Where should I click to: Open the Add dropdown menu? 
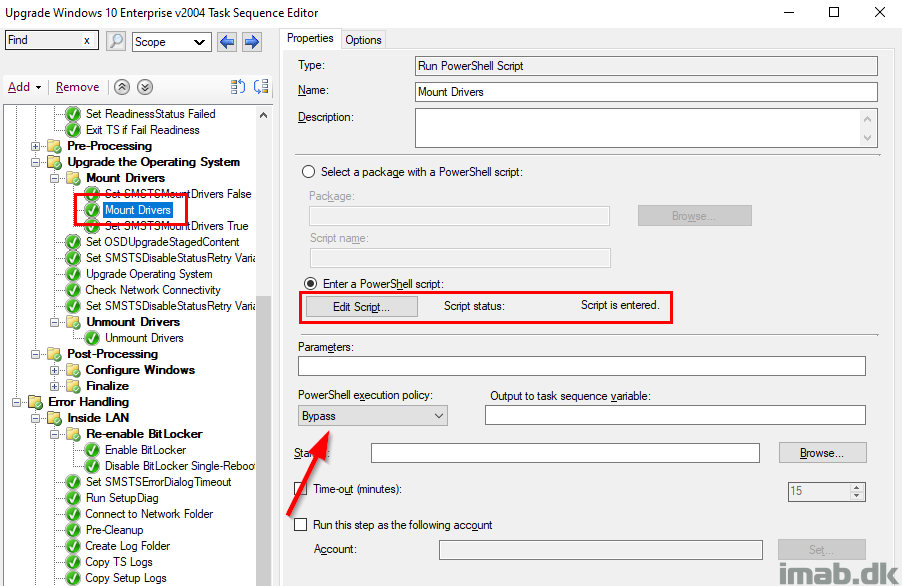24,87
